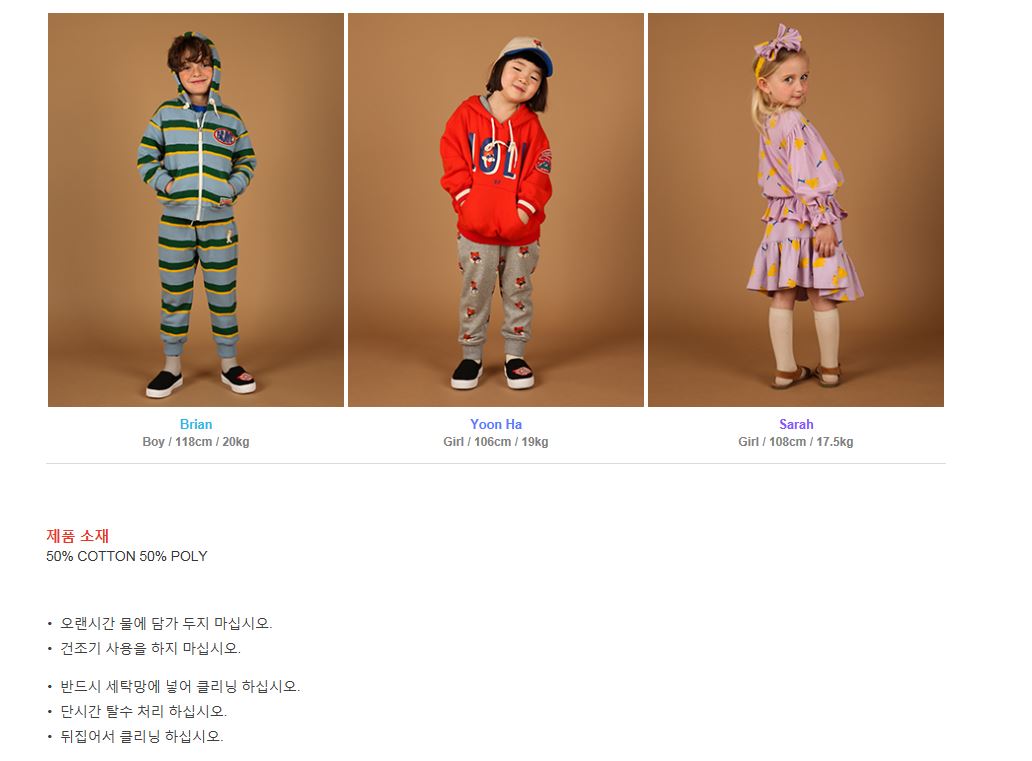Click Girl / 106cm / 19kg text

pyautogui.click(x=496, y=442)
